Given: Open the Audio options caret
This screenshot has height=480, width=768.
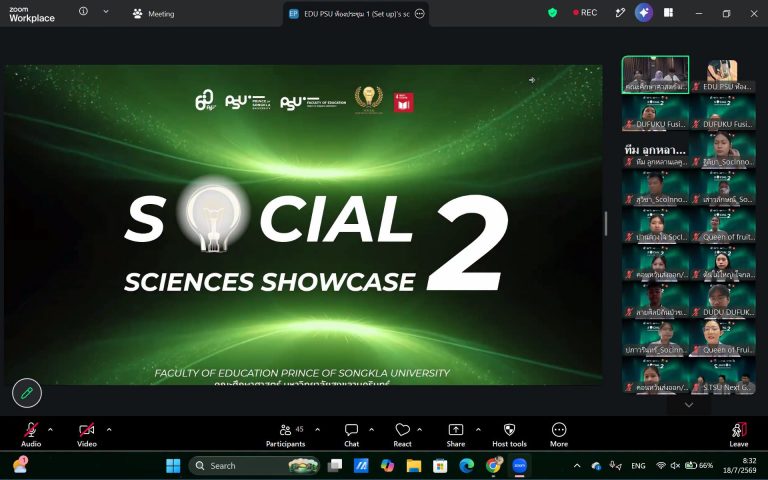Looking at the screenshot, I should (x=50, y=430).
